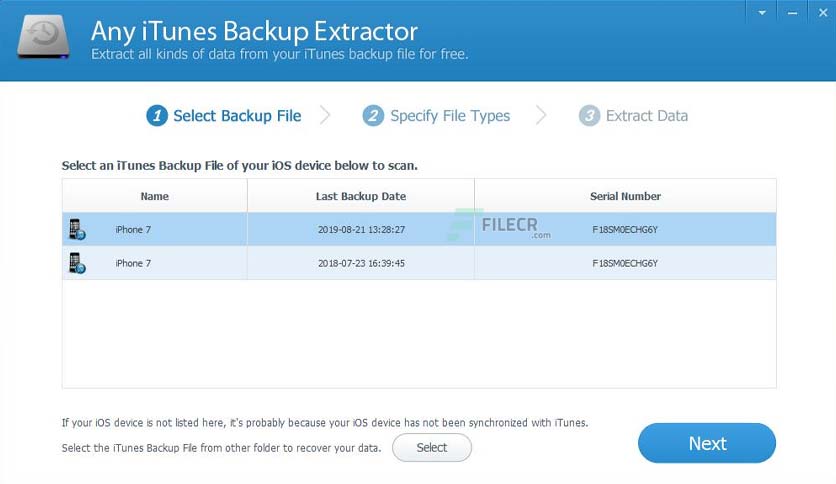Sort by the Name column header

click(x=155, y=196)
